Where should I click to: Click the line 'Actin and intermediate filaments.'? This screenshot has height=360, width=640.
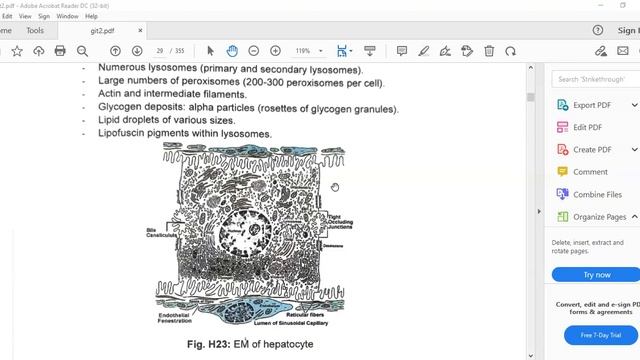coord(172,93)
